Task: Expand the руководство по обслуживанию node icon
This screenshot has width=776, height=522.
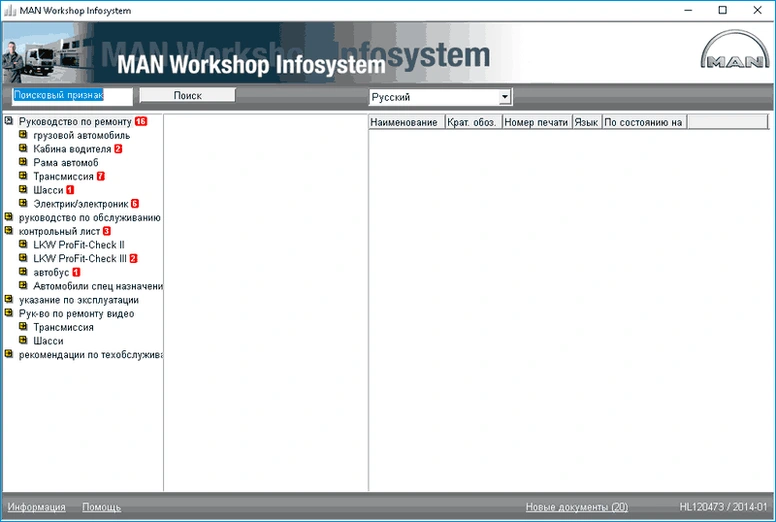Action: pyautogui.click(x=8, y=217)
